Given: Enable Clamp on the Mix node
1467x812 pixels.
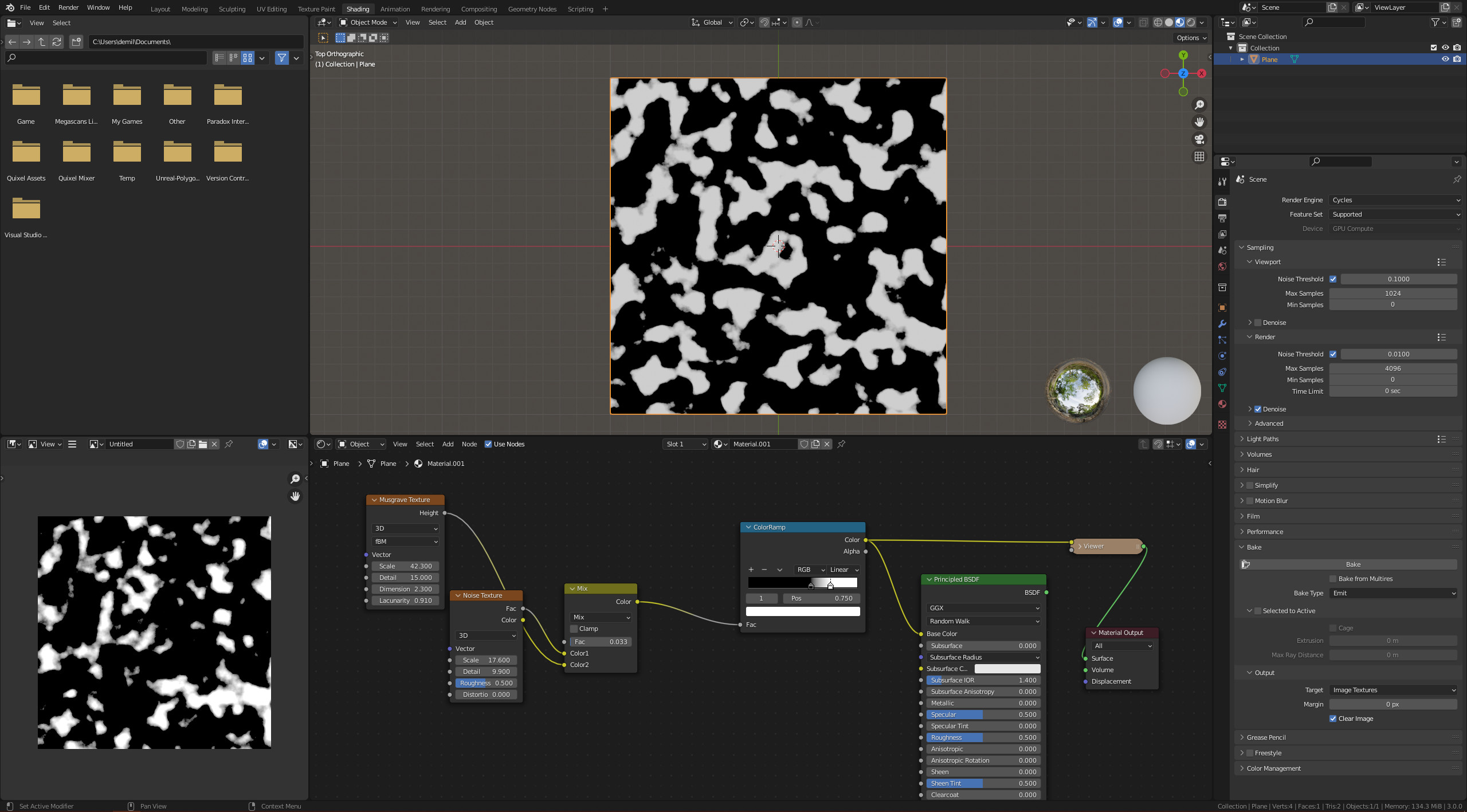Looking at the screenshot, I should coord(574,629).
